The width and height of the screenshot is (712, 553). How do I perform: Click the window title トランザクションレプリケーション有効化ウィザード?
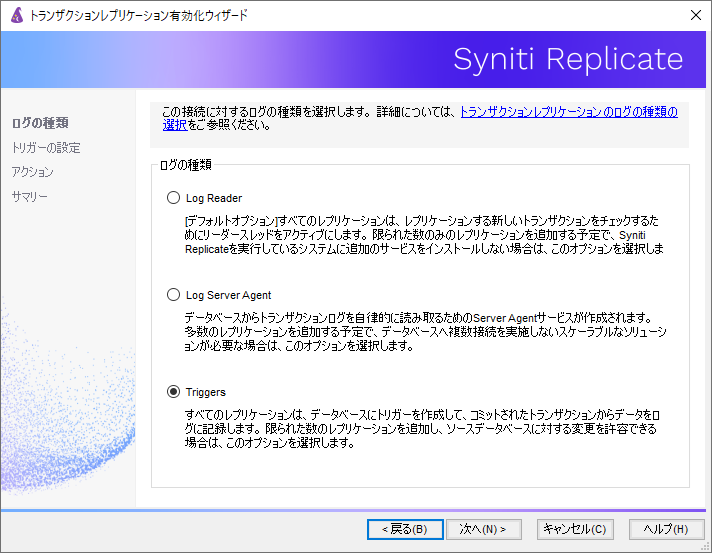click(x=139, y=15)
